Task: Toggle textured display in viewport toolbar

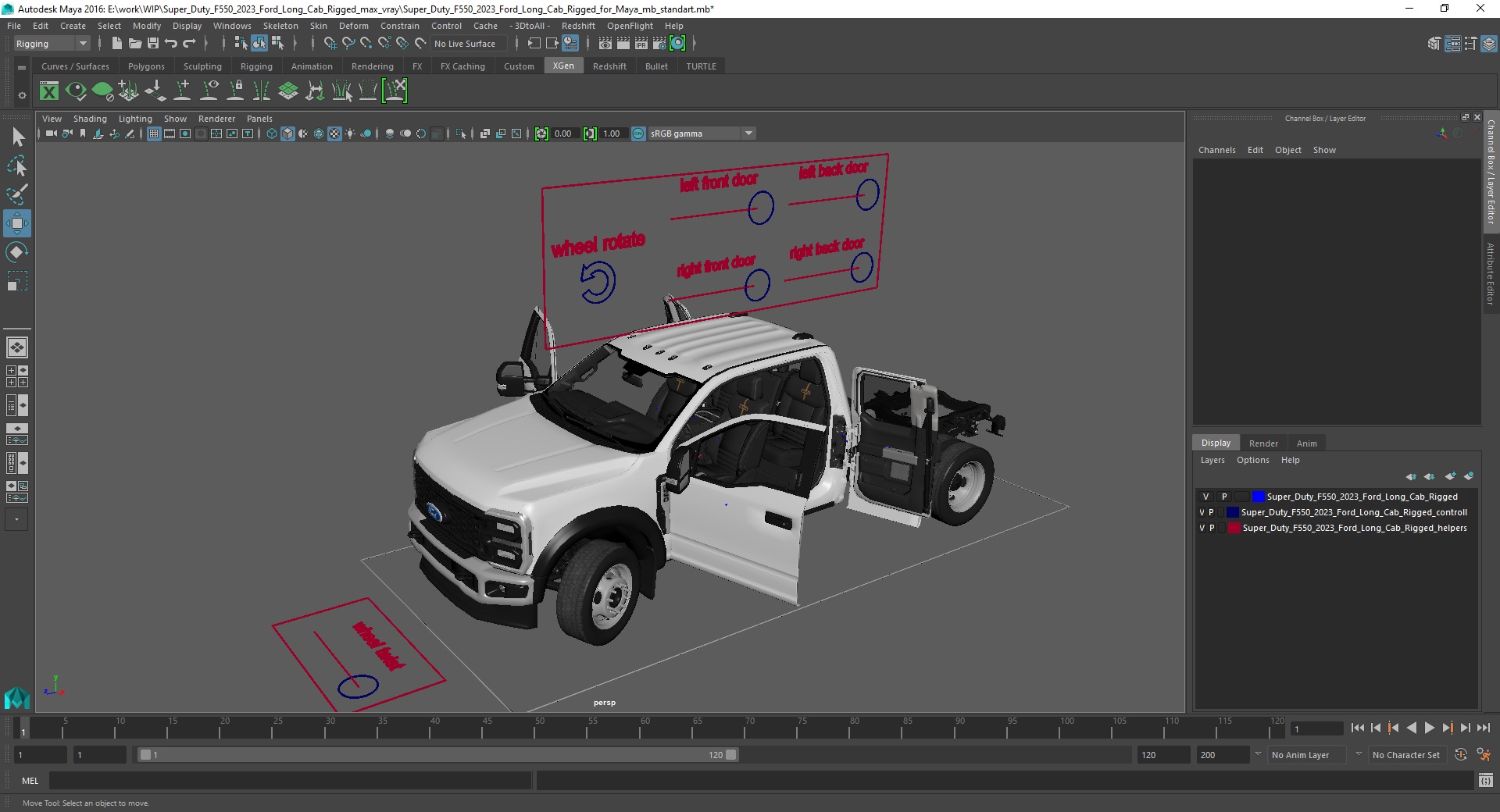Action: pyautogui.click(x=334, y=134)
